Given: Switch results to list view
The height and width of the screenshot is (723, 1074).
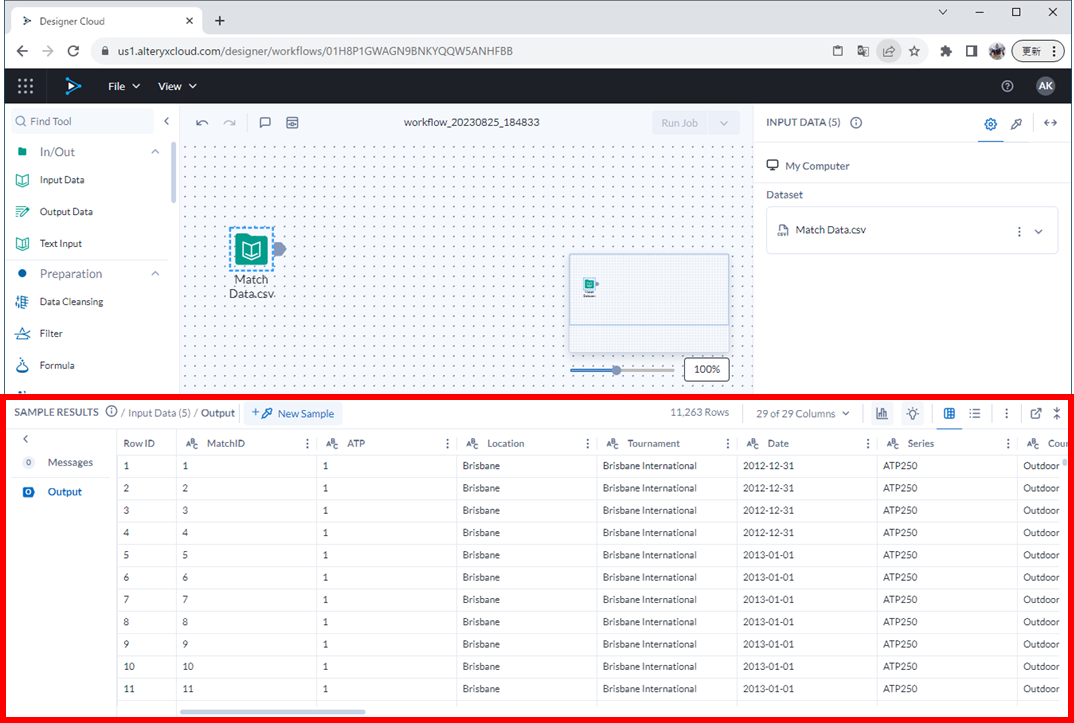Looking at the screenshot, I should point(975,414).
